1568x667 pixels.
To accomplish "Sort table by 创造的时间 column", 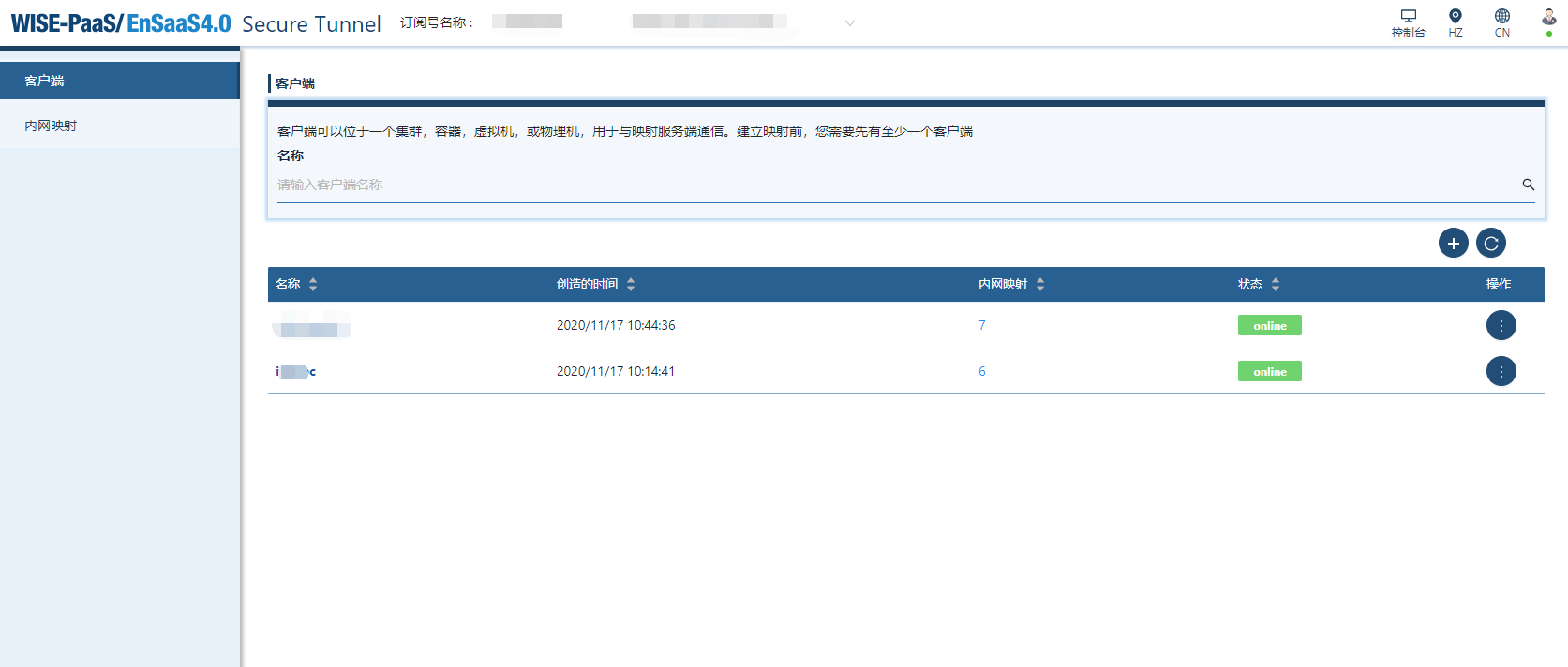I will point(631,284).
